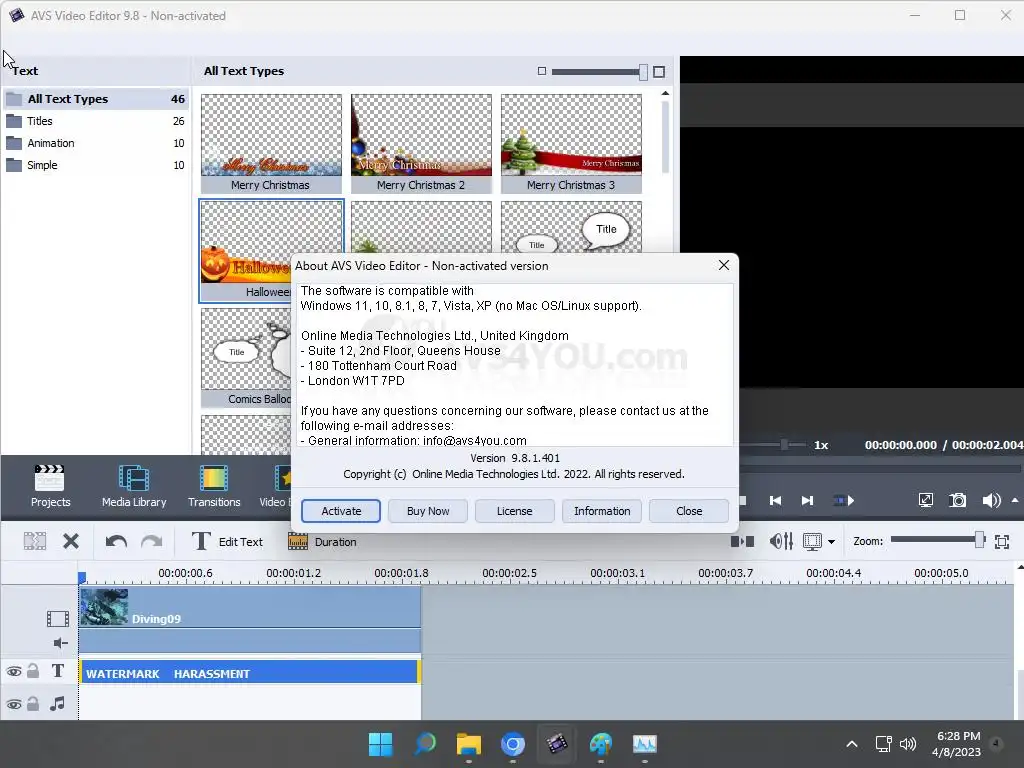Viewport: 1024px width, 768px height.
Task: Select Merry Christmas 2 text preset
Action: 421,144
